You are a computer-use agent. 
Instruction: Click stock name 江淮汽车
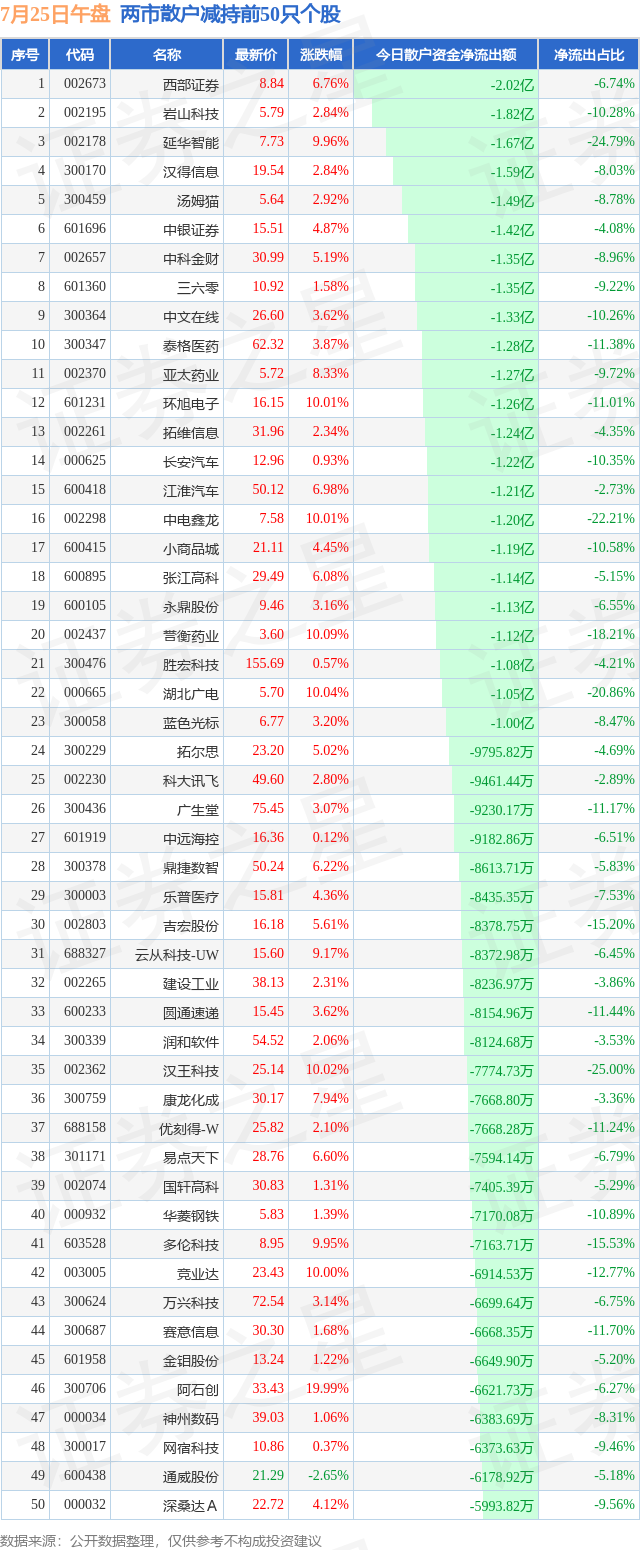tap(191, 490)
